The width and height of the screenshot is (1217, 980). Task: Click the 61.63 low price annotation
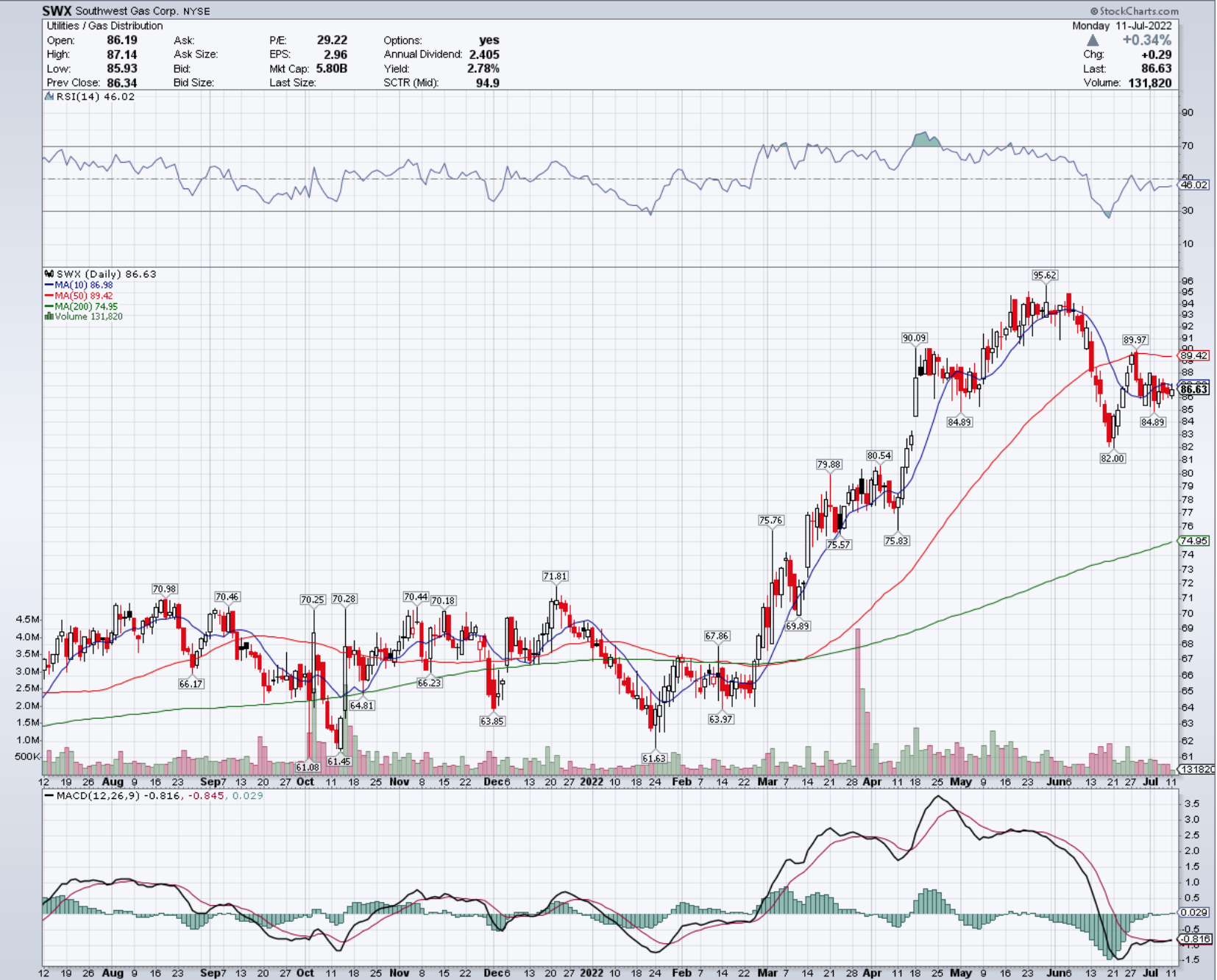(x=653, y=758)
